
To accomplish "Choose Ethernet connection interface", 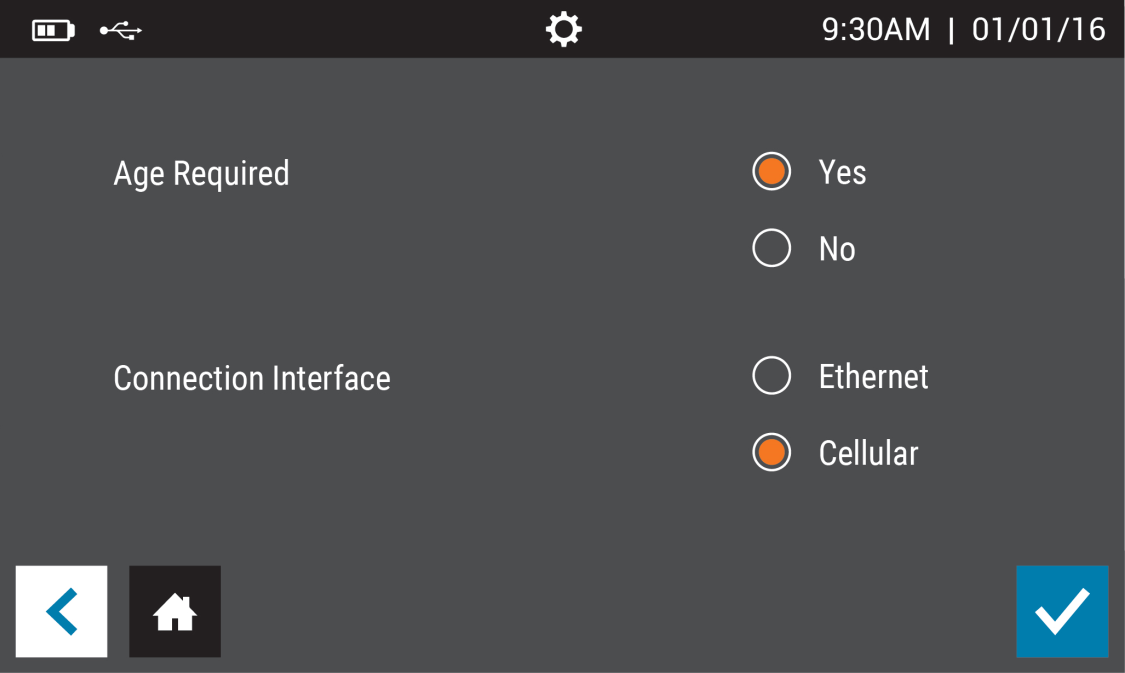I will click(771, 377).
